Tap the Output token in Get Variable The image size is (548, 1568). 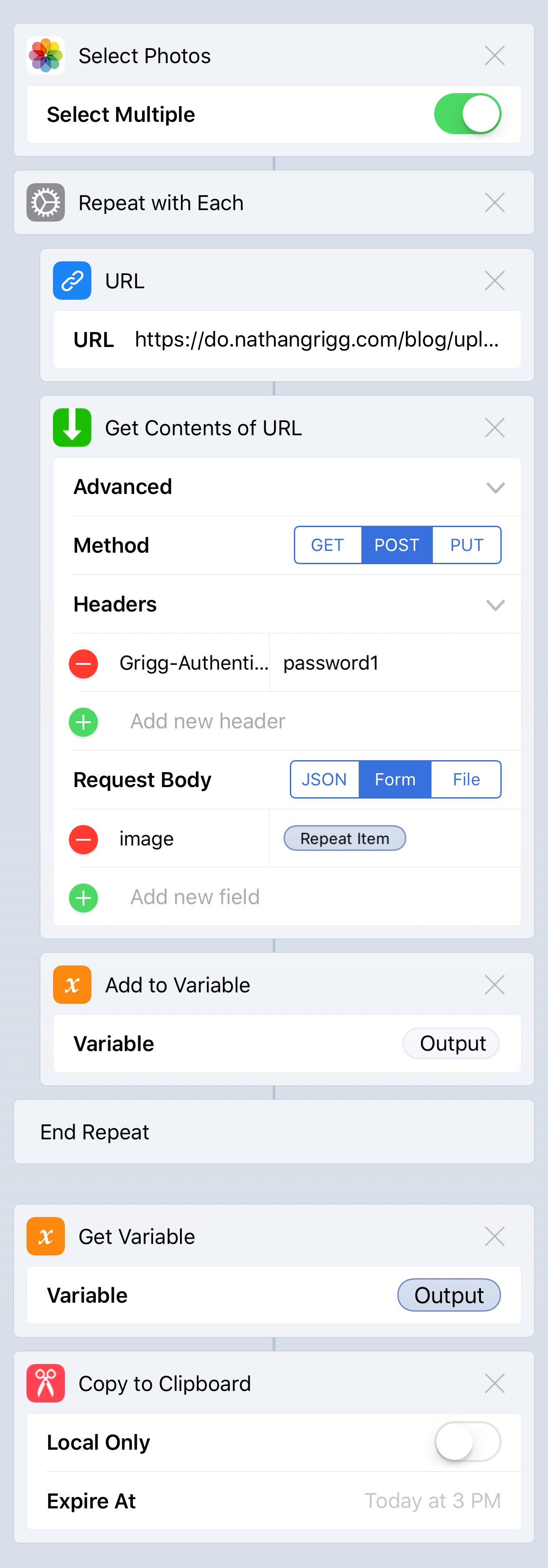pos(449,1295)
